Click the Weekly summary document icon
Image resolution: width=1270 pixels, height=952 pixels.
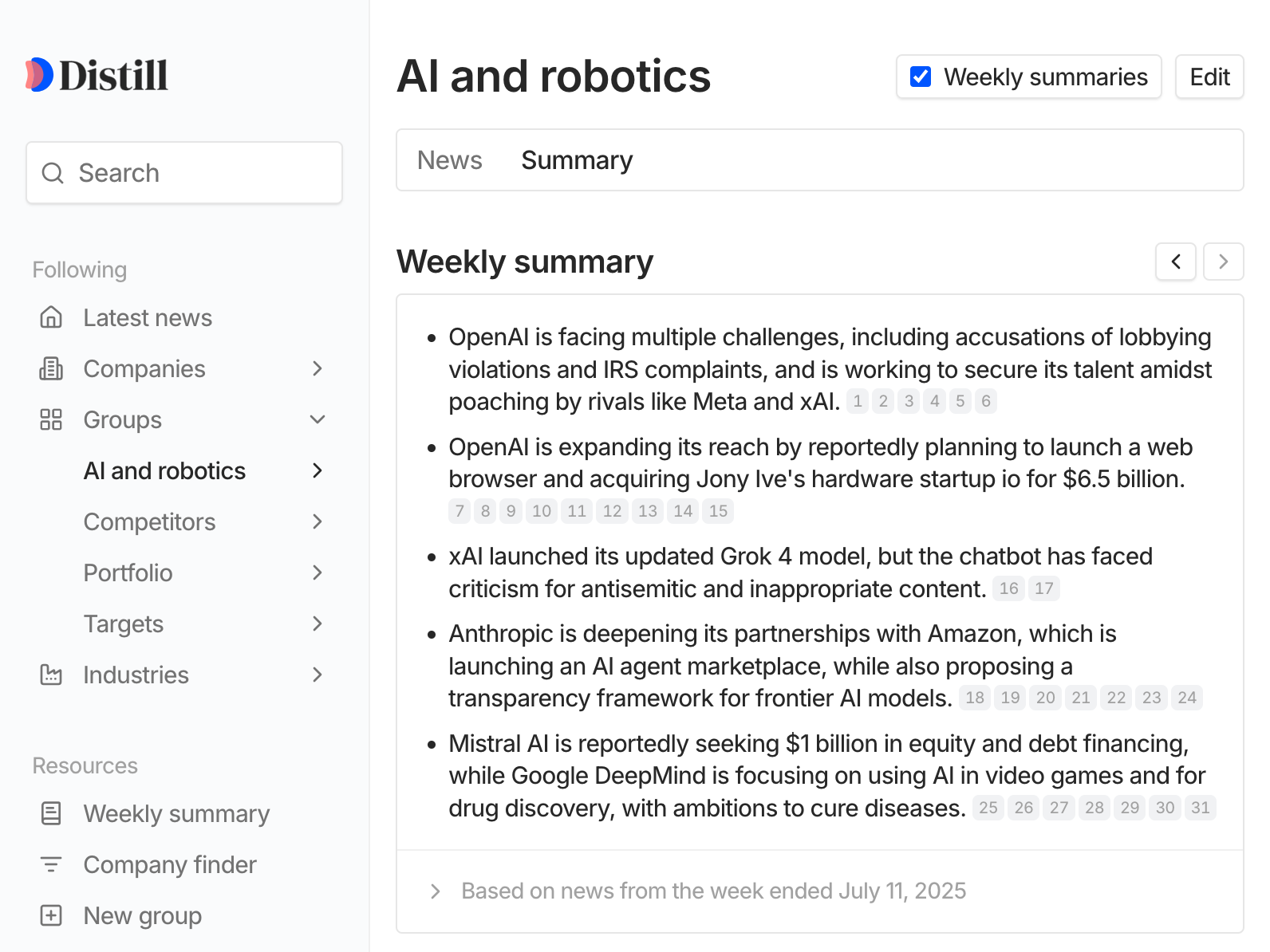[51, 813]
